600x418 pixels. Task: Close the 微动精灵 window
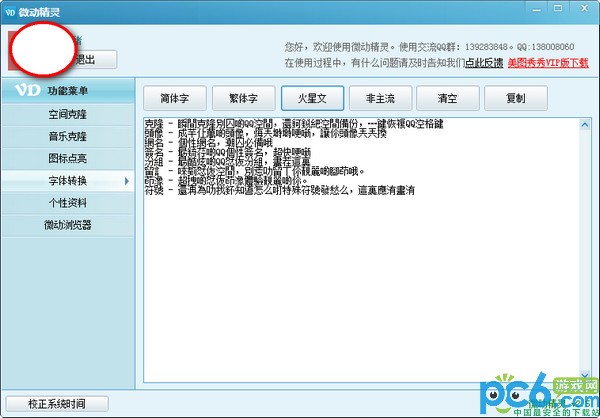click(x=585, y=8)
